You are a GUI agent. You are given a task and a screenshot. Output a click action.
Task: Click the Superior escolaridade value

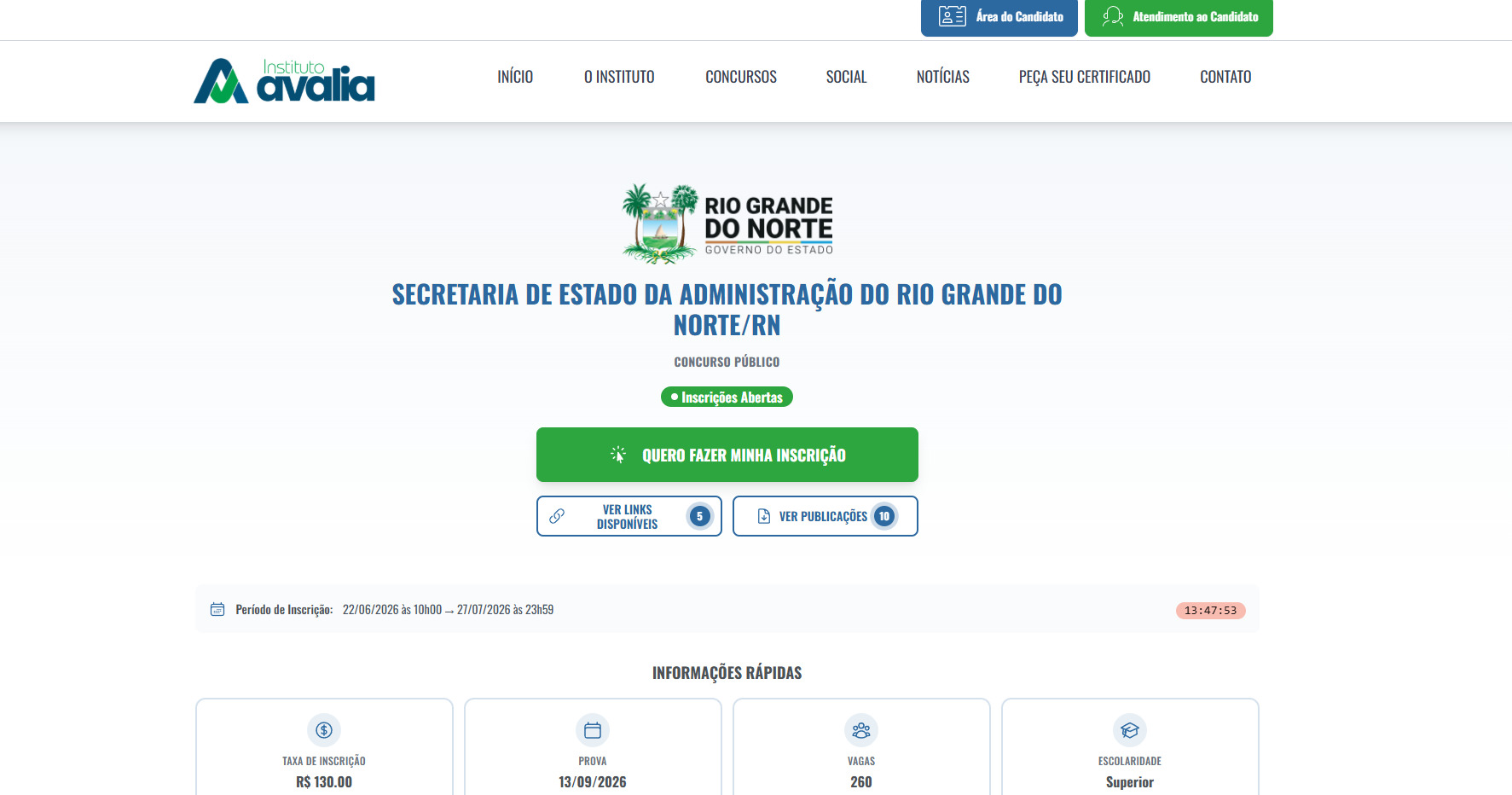coord(1130,782)
